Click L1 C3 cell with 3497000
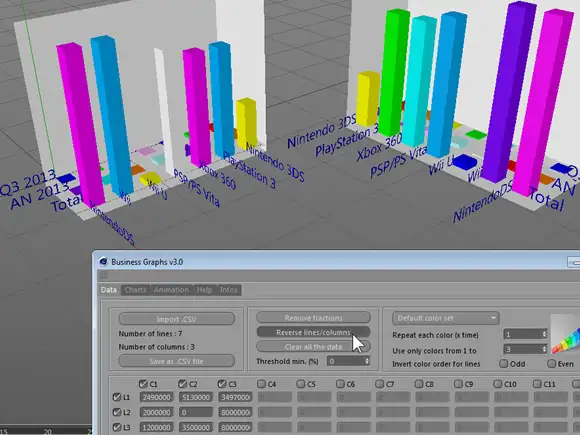Image resolution: width=580 pixels, height=435 pixels. pyautogui.click(x=235, y=397)
